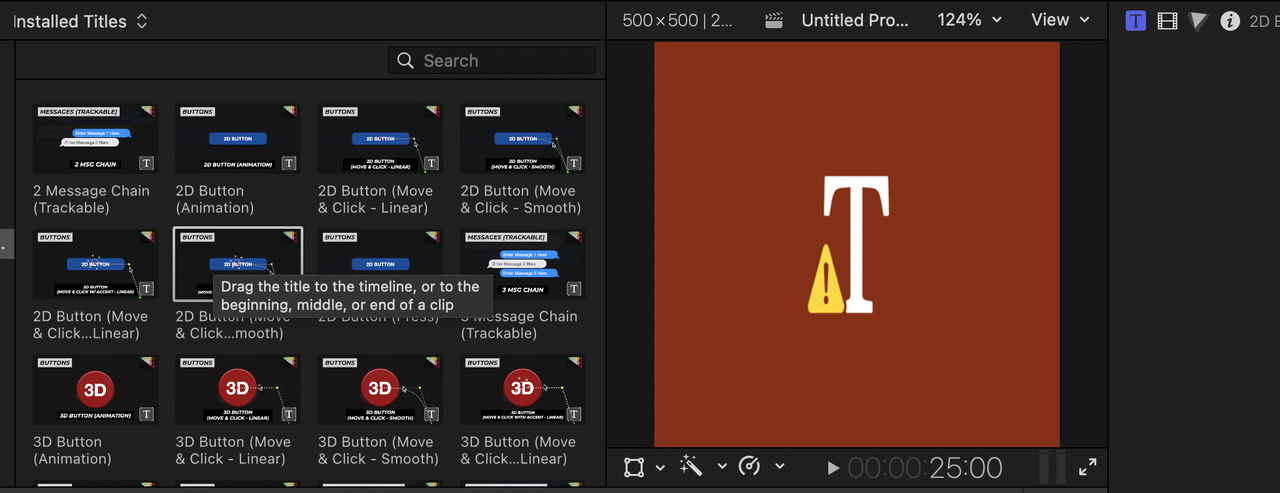Click the Untitled Project name in viewer

click(x=856, y=20)
